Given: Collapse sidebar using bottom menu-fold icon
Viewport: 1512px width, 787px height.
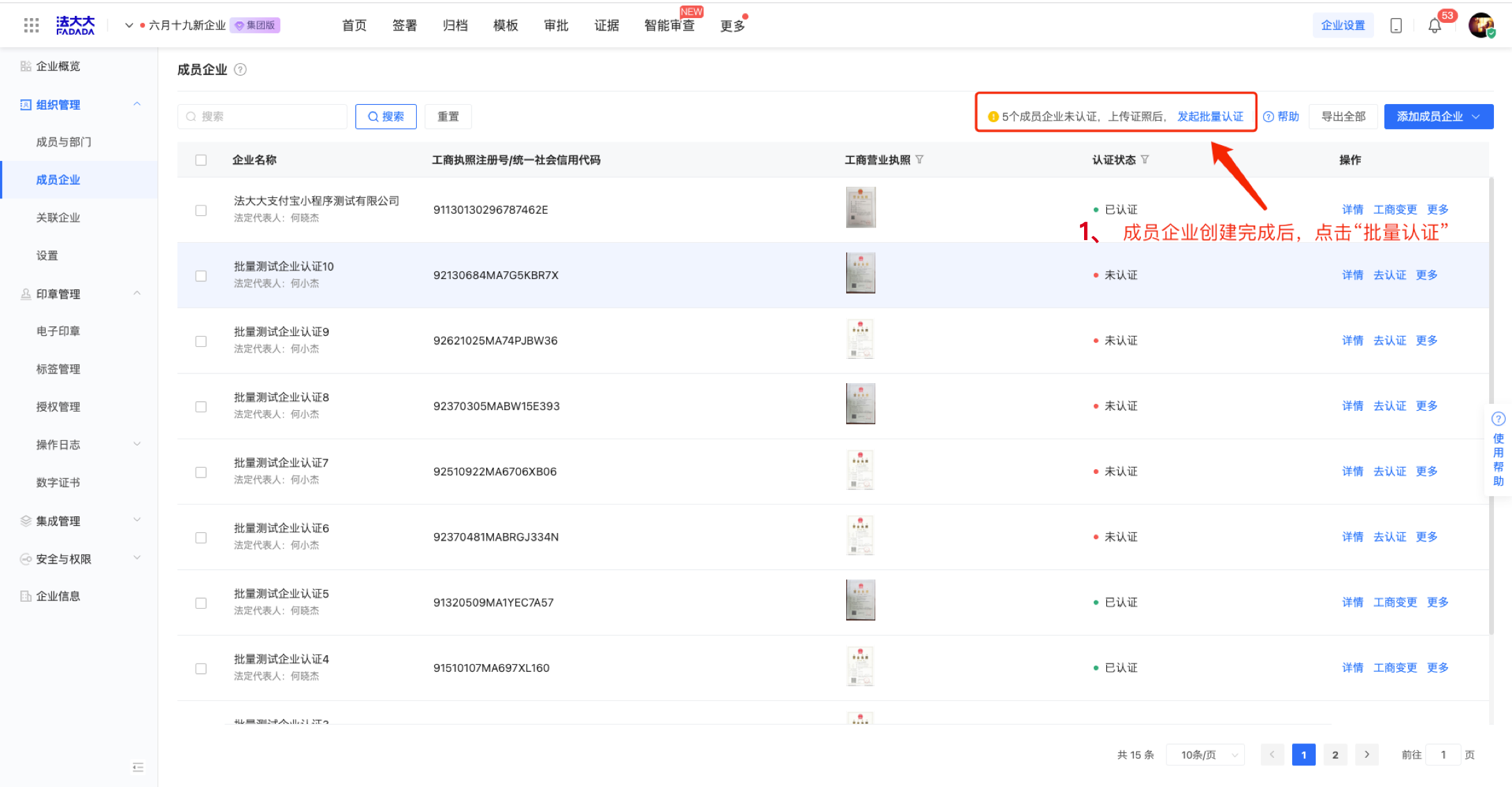Looking at the screenshot, I should point(138,767).
